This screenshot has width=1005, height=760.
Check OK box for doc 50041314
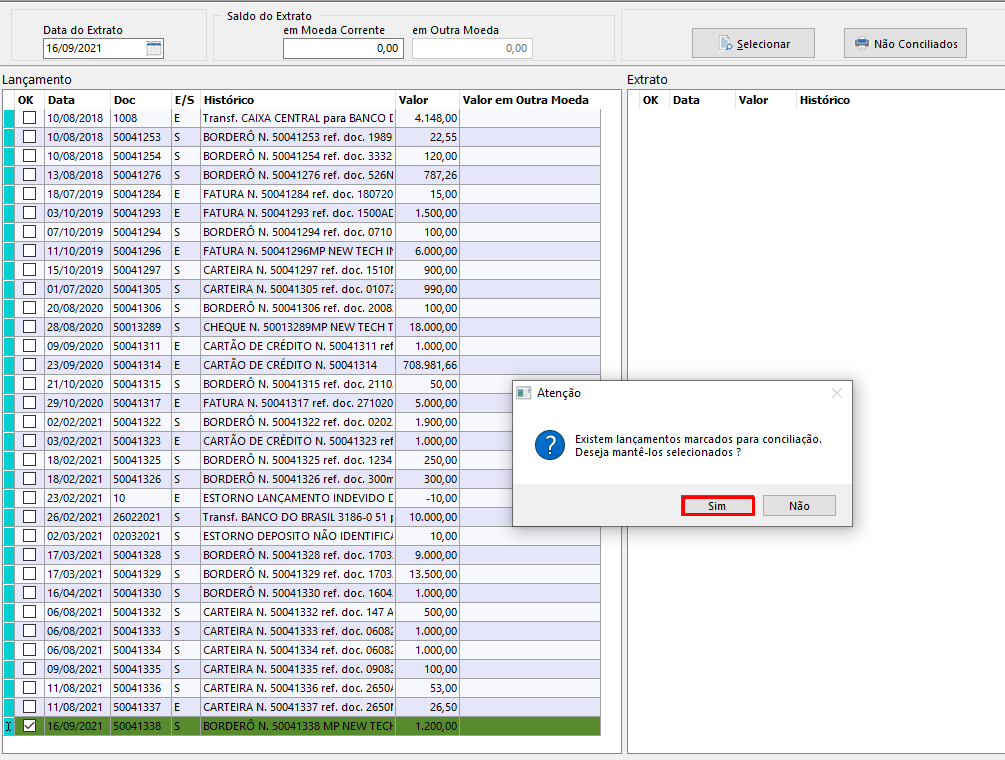click(x=29, y=365)
